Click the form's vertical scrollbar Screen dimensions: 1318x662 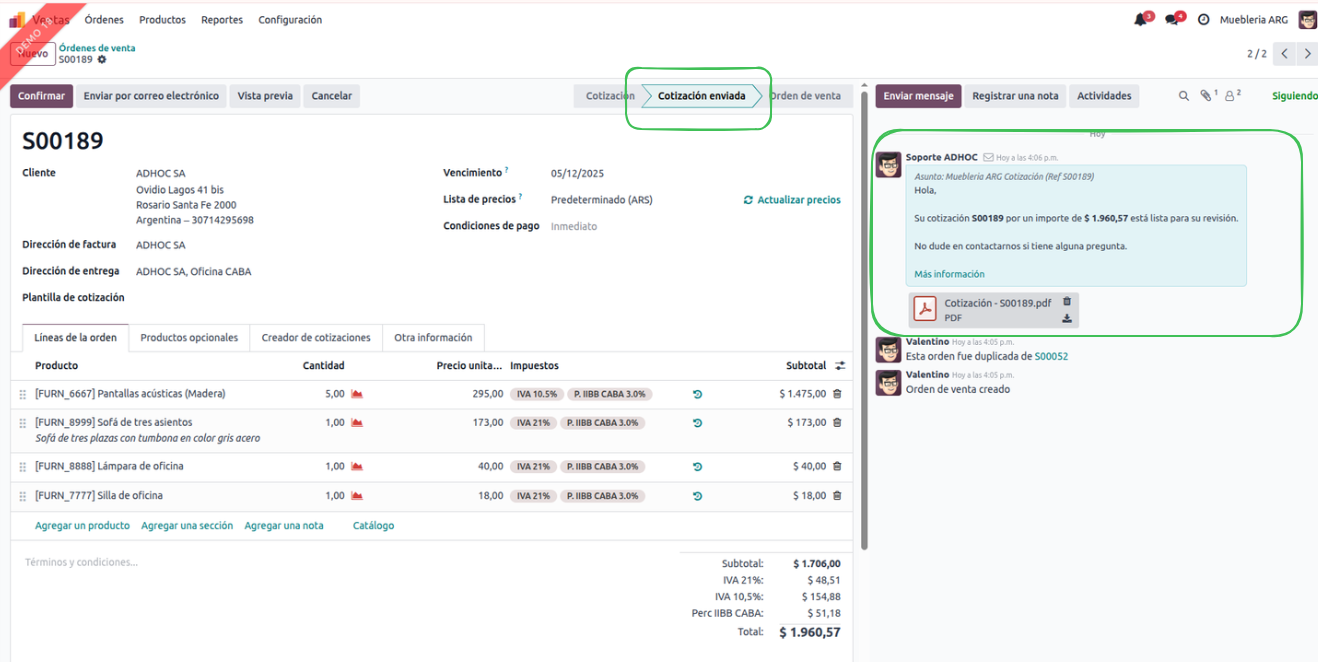tap(864, 320)
